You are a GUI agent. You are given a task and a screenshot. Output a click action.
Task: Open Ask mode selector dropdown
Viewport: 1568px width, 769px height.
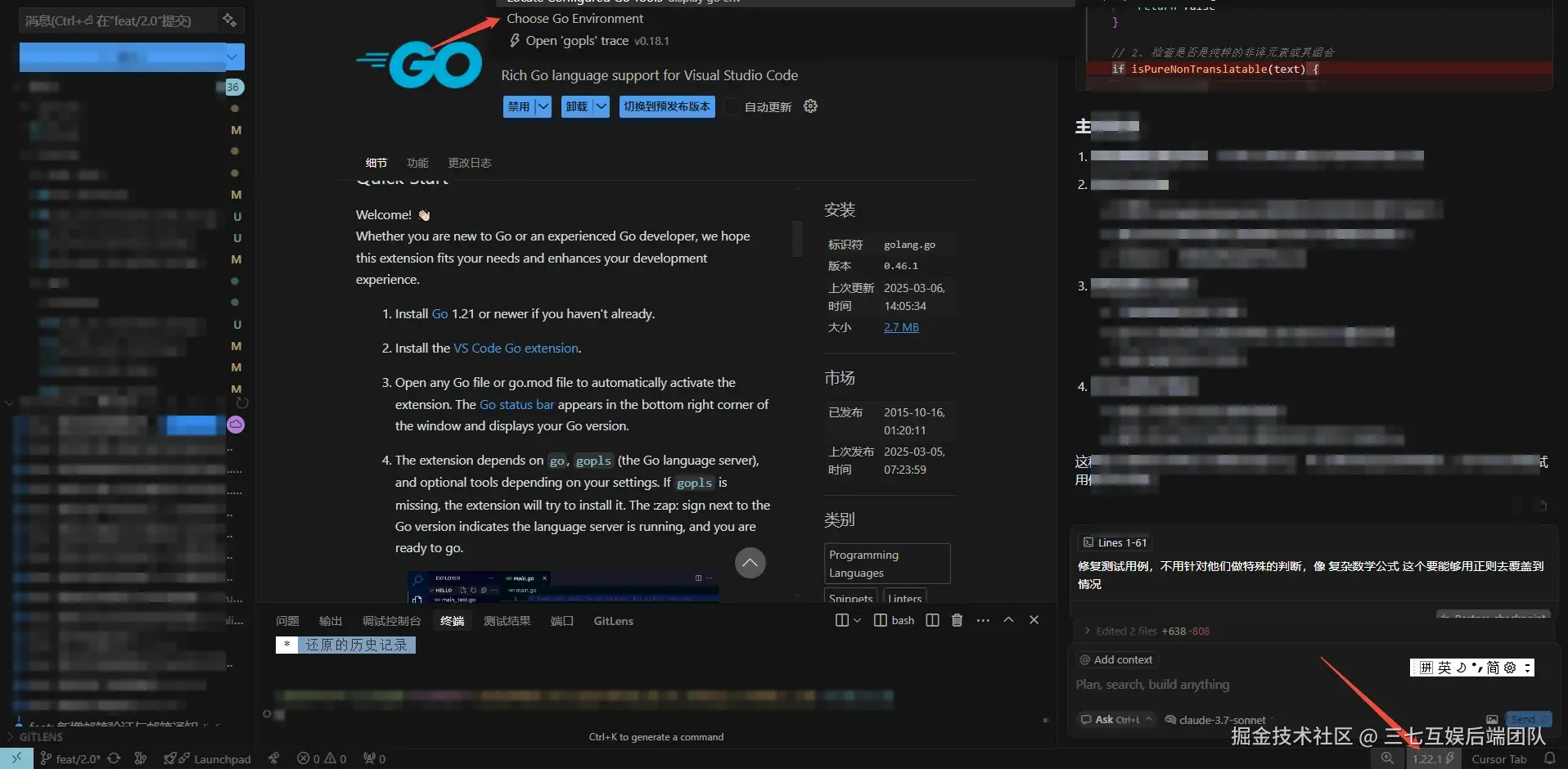1117,719
